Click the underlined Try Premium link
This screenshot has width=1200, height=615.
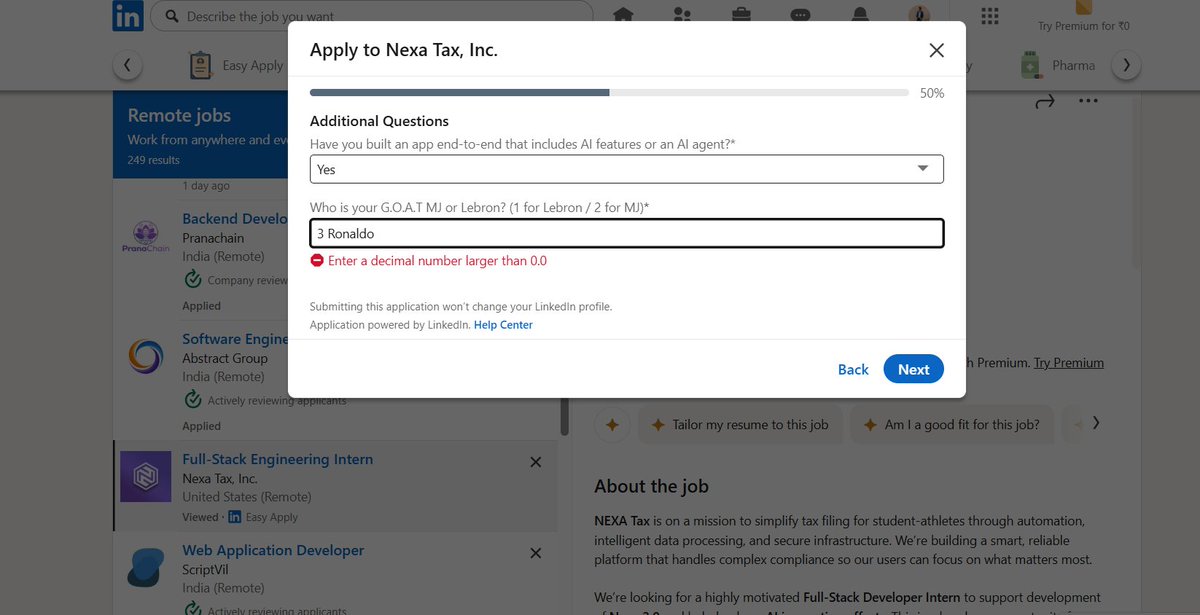coord(1069,363)
